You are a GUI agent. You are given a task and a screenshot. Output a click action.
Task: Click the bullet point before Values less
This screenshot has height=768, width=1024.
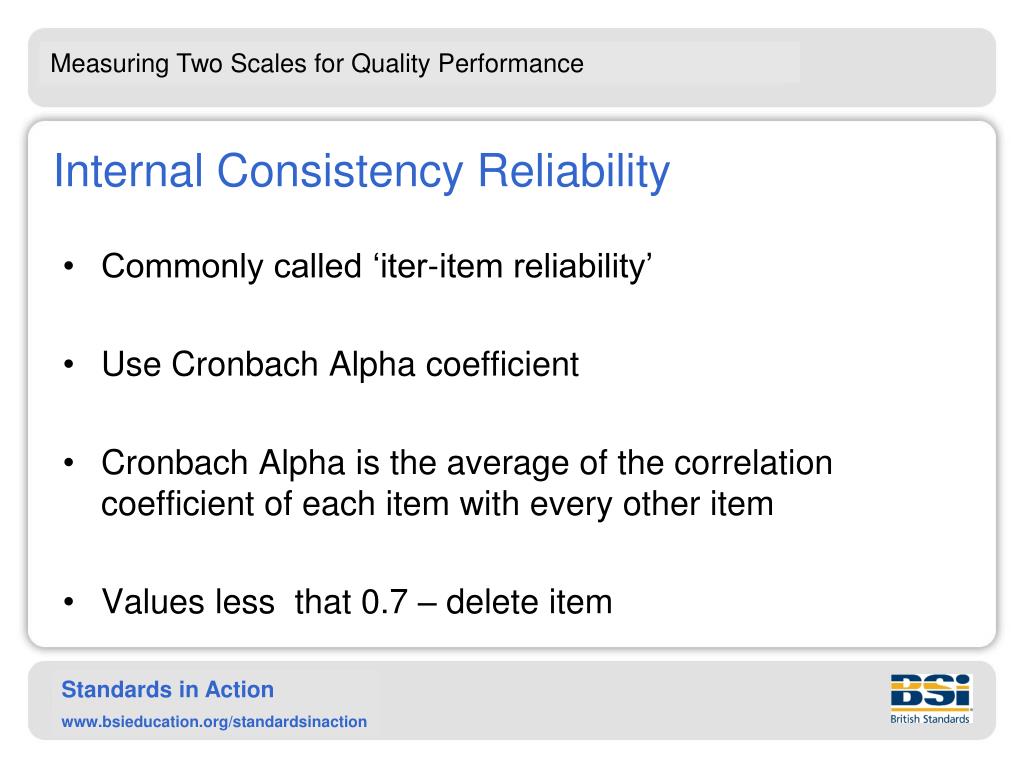coord(69,602)
